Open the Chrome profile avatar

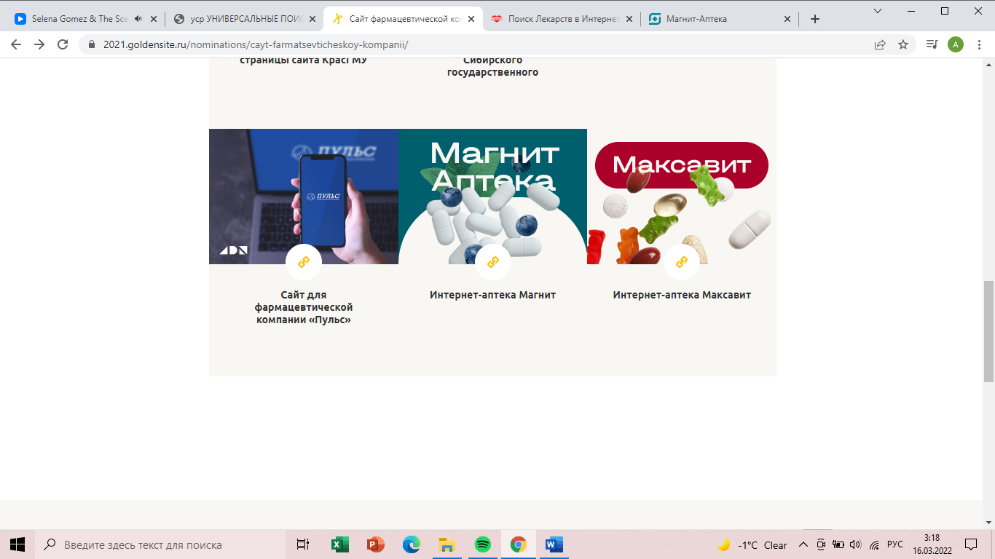click(955, 44)
